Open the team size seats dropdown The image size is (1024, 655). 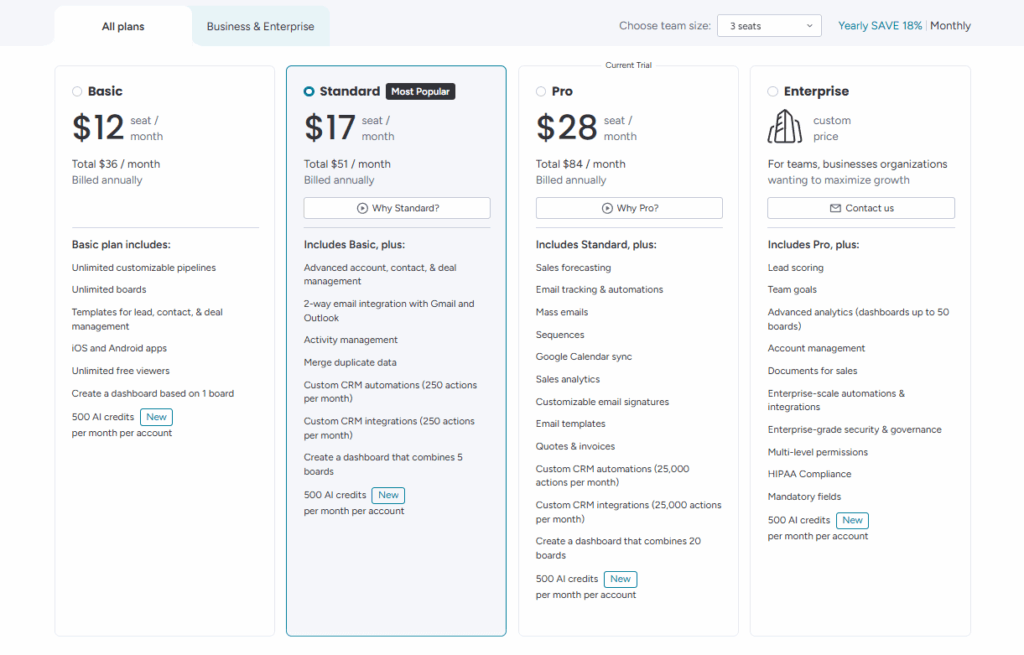(768, 26)
